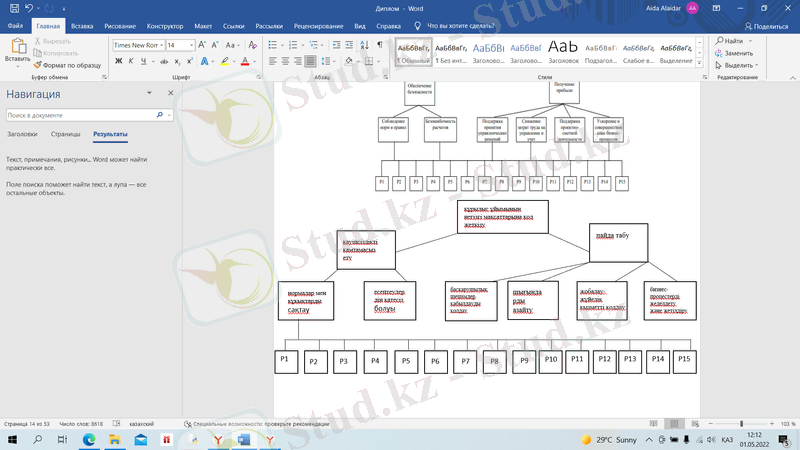800x450 pixels.
Task: Show paragraph marks with the pilcrow icon
Action: coord(380,45)
